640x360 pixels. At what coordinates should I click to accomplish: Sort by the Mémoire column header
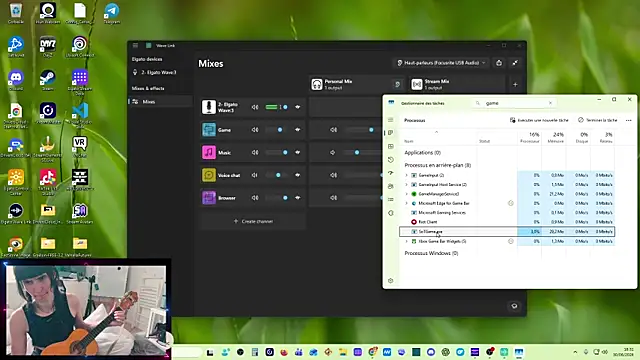pos(554,137)
